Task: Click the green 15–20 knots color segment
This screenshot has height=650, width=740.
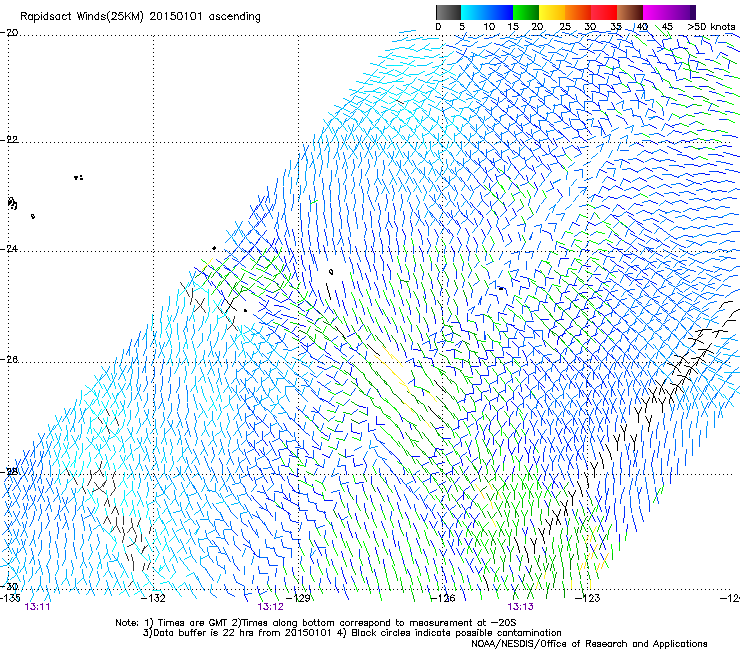Action: (526, 12)
